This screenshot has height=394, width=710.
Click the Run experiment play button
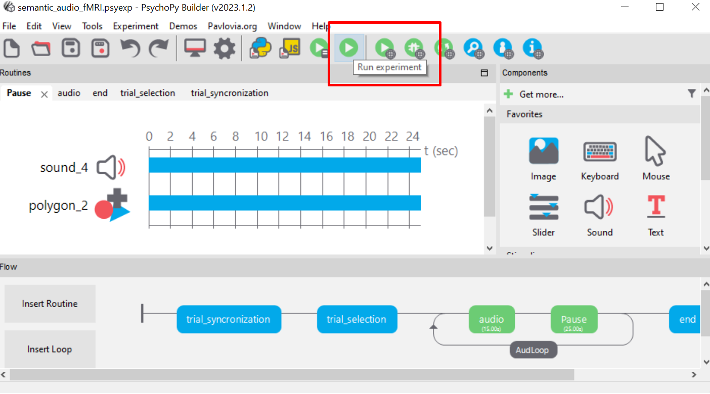[348, 48]
